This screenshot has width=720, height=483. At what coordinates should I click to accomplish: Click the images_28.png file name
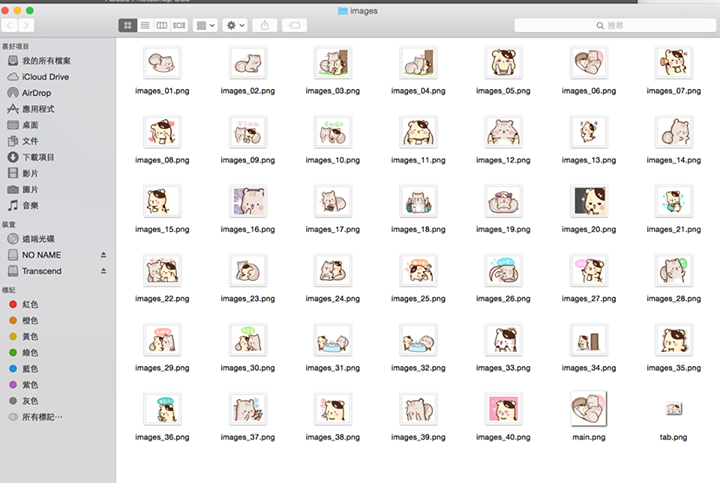tap(674, 299)
